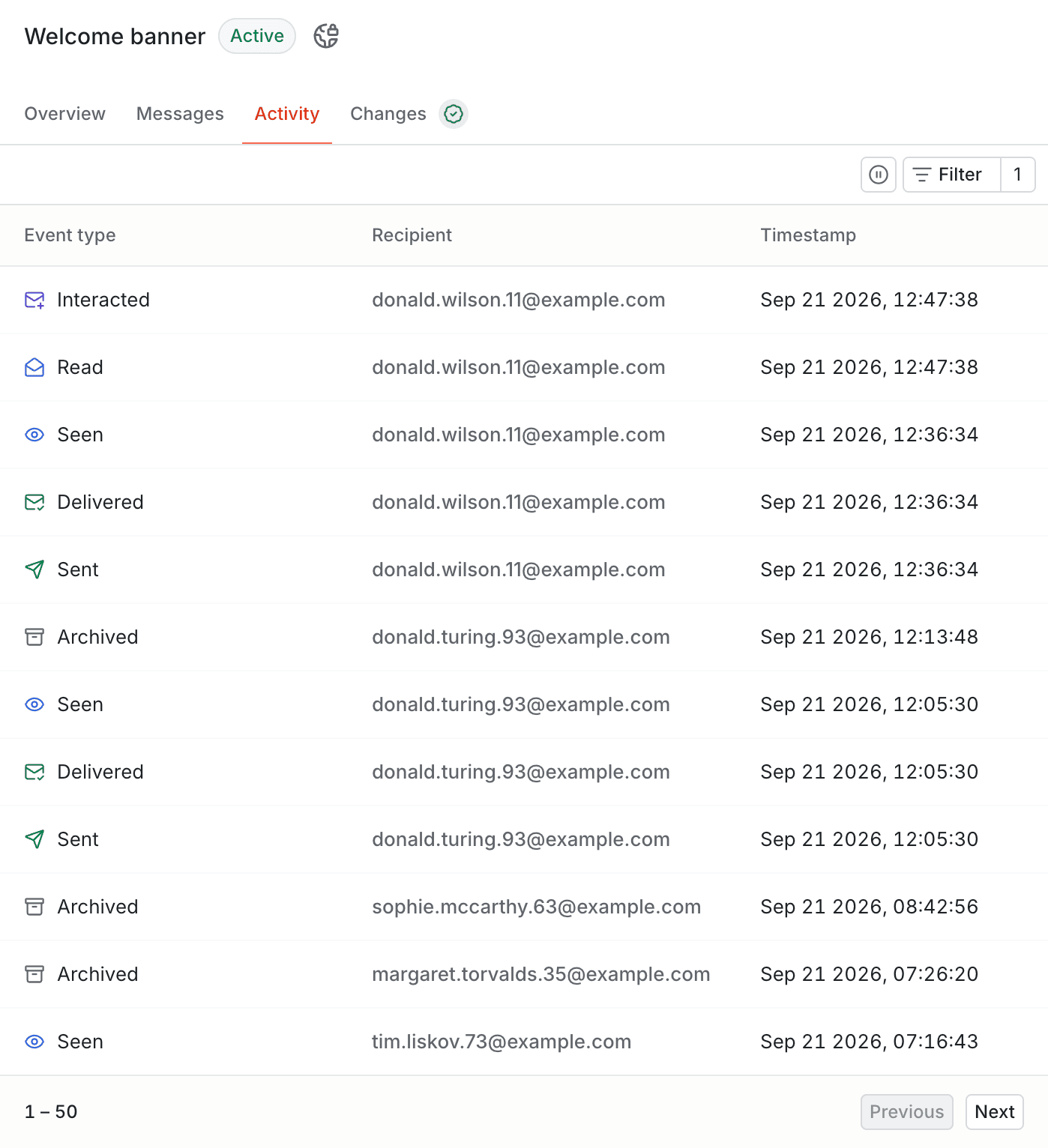This screenshot has height=1148, width=1048.
Task: Click donald.turing.93@example.com in the Archived row
Action: coord(521,637)
